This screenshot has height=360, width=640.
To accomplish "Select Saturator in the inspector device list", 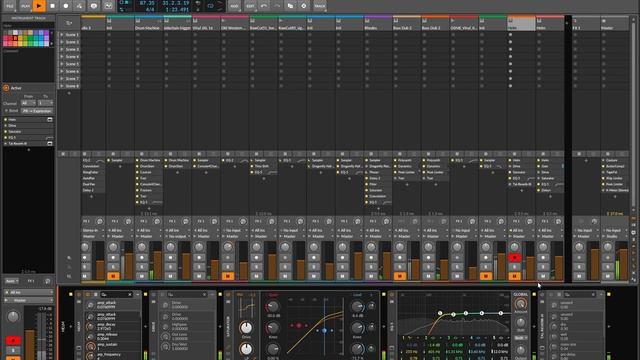I will 28,131.
